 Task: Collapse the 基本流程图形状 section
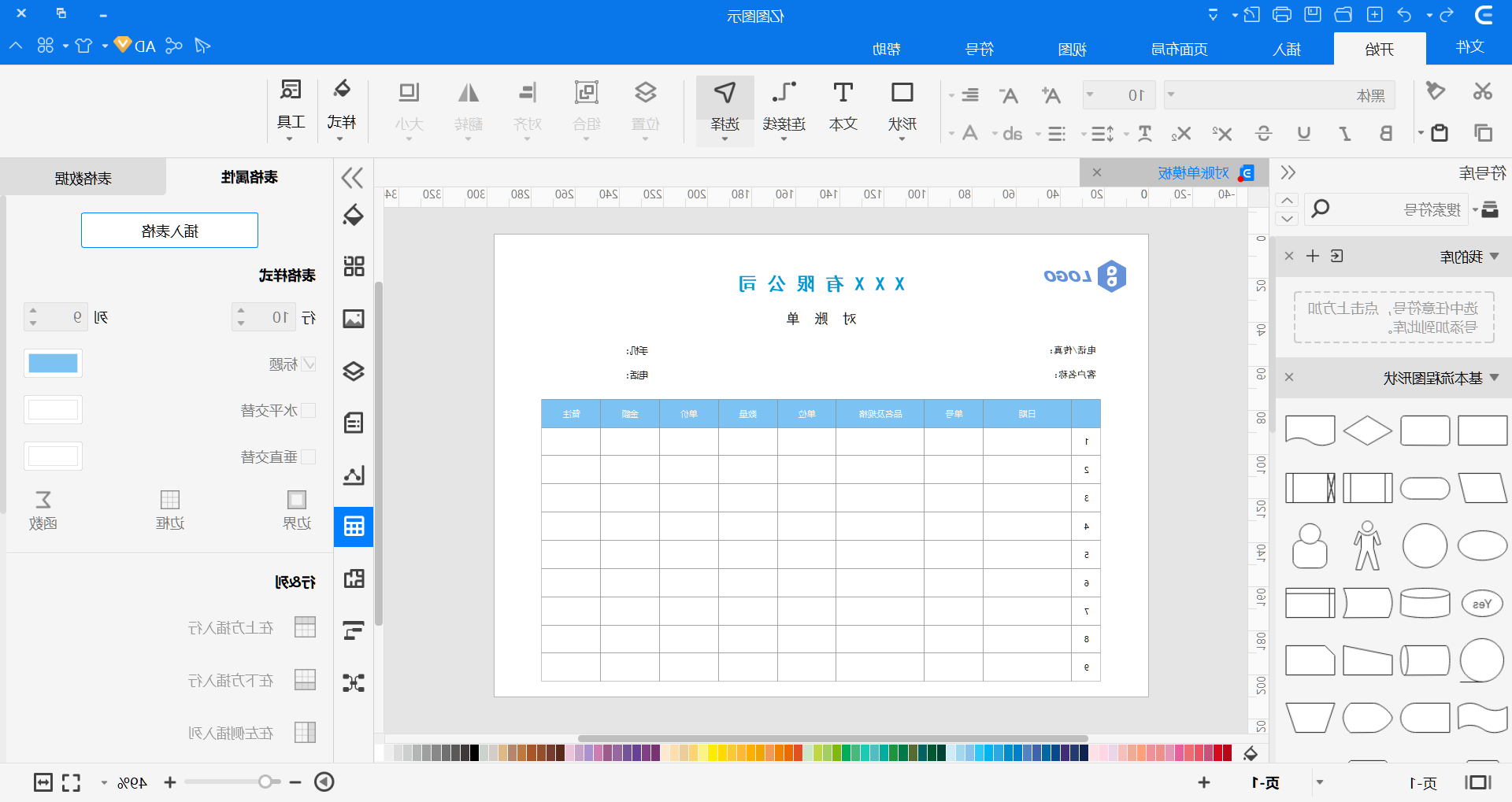pos(1495,378)
